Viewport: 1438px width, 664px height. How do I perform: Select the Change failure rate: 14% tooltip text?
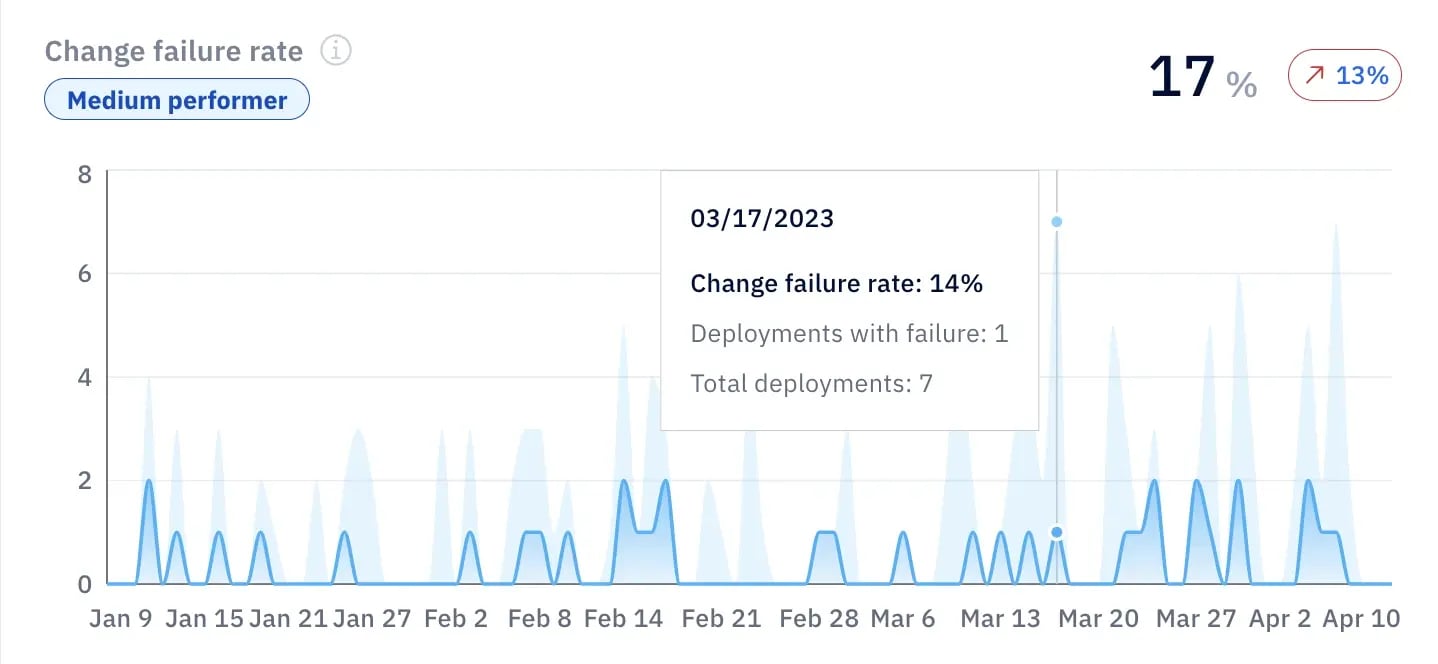point(836,283)
